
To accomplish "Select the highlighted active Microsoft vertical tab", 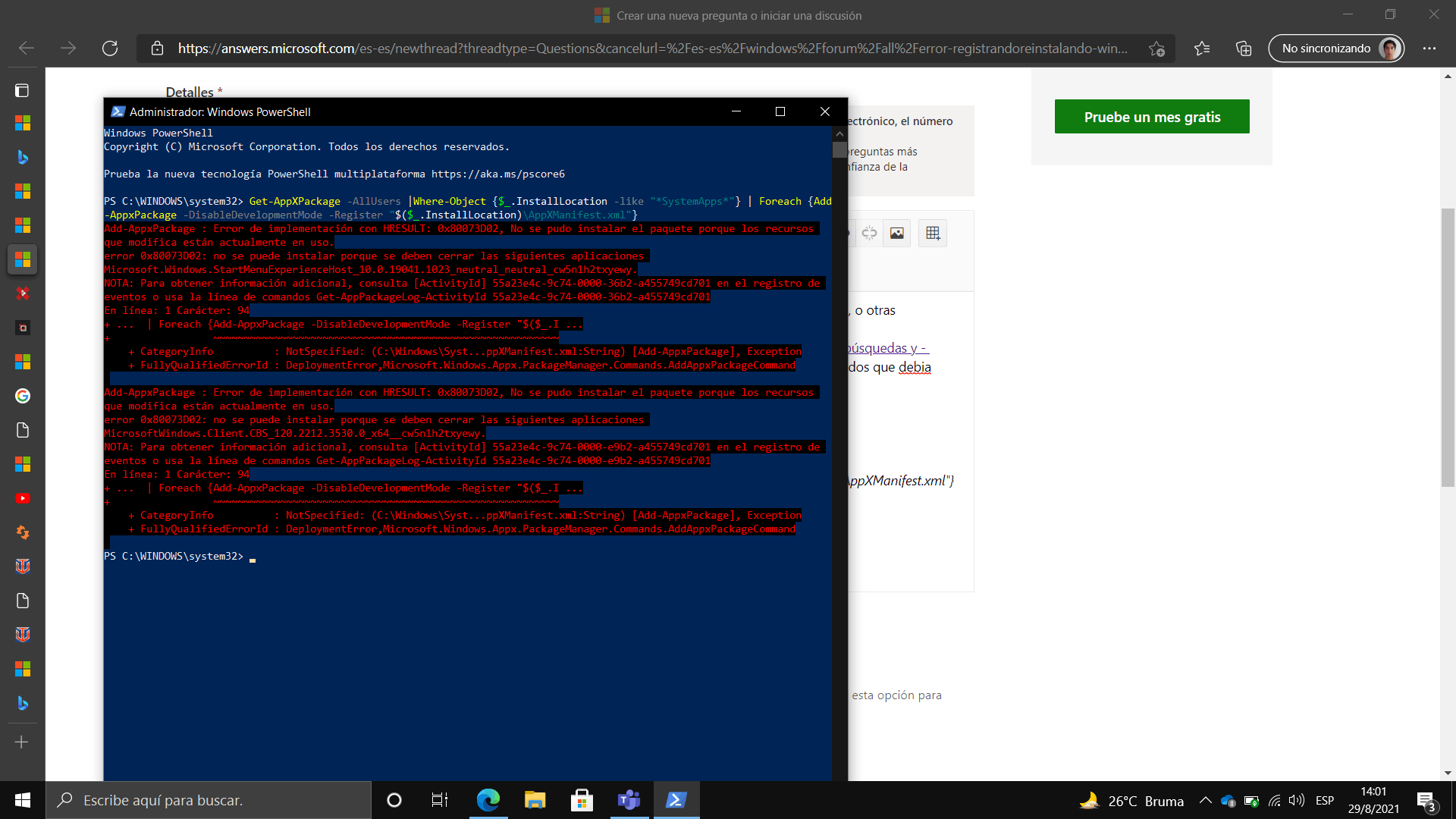I will [22, 259].
